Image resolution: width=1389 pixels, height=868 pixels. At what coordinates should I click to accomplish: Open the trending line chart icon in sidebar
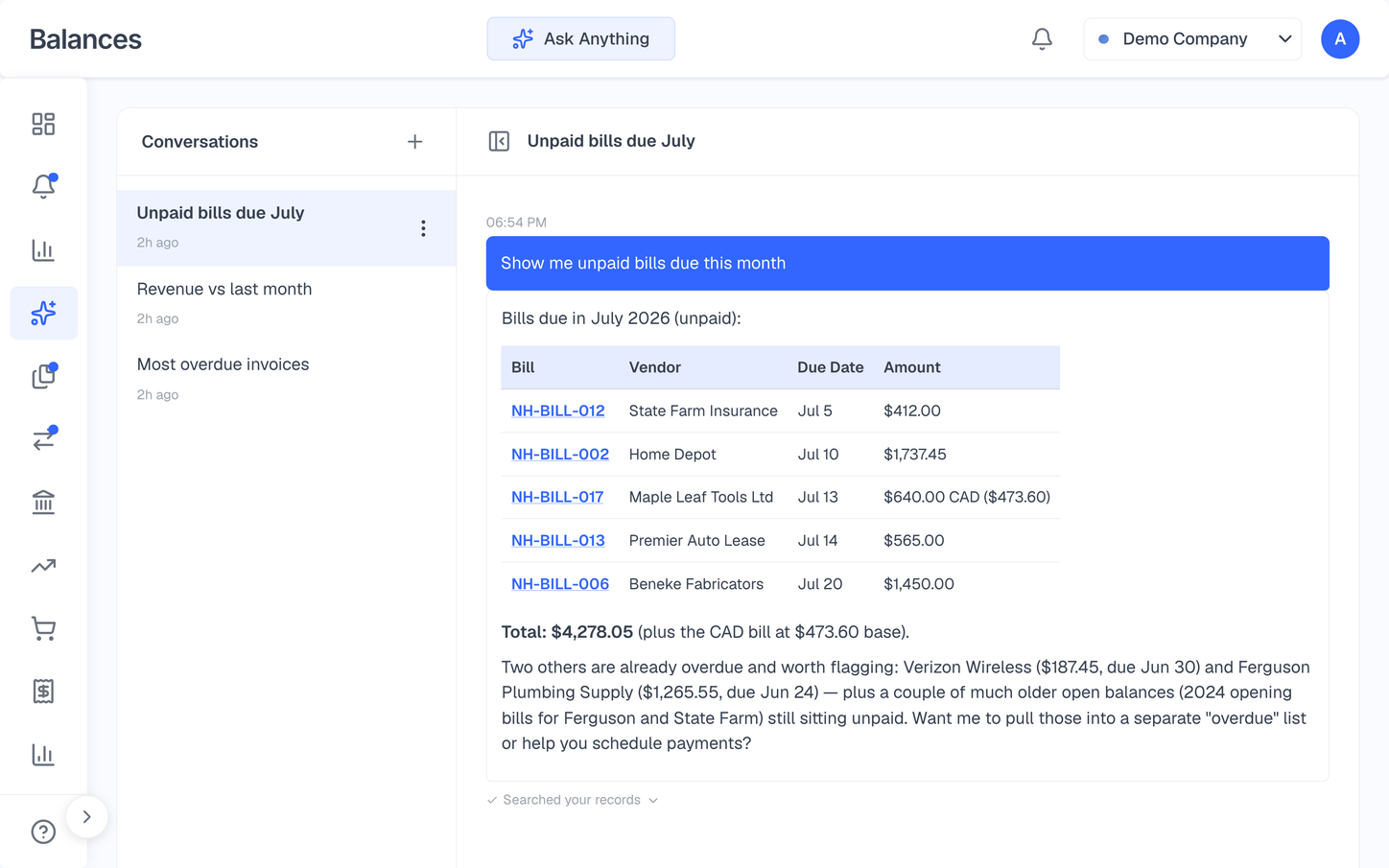coord(43,565)
